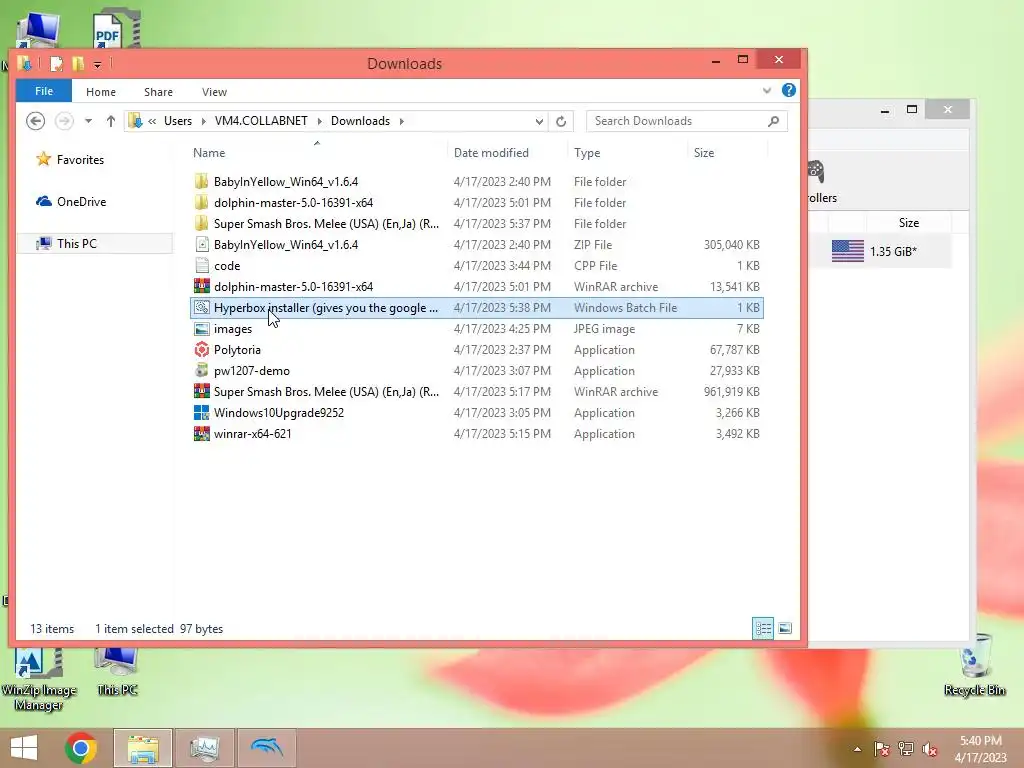Click the Search Downloads field
Screen dimensions: 1024x768
click(686, 121)
